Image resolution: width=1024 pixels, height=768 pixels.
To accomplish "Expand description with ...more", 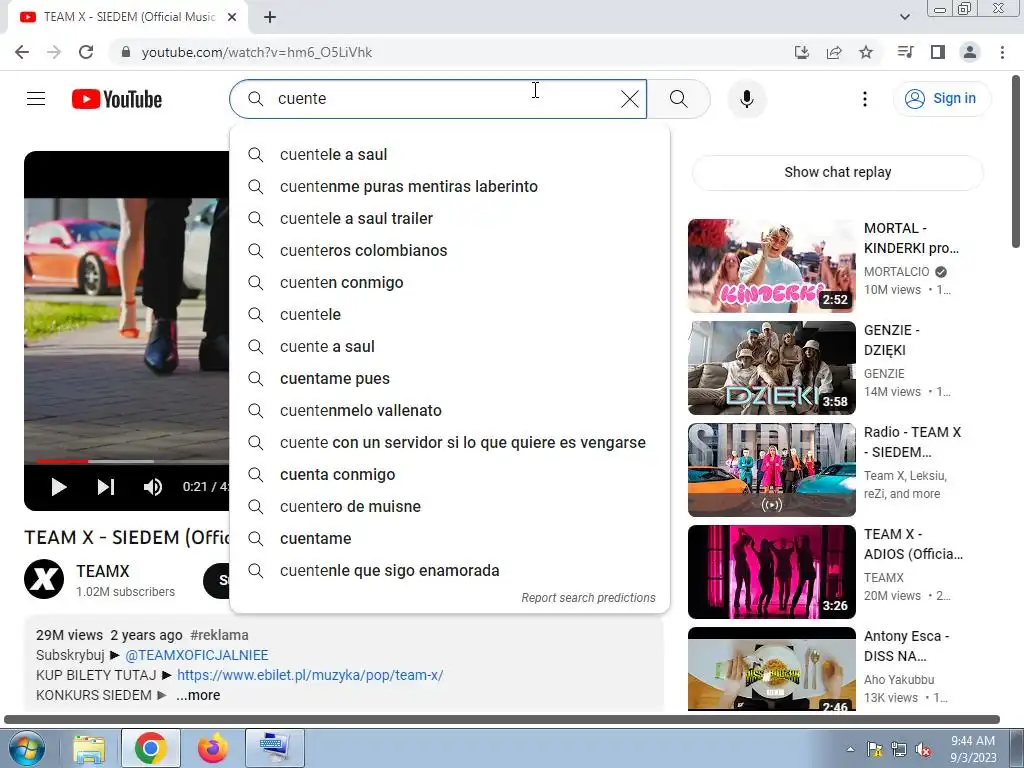I will point(198,696).
